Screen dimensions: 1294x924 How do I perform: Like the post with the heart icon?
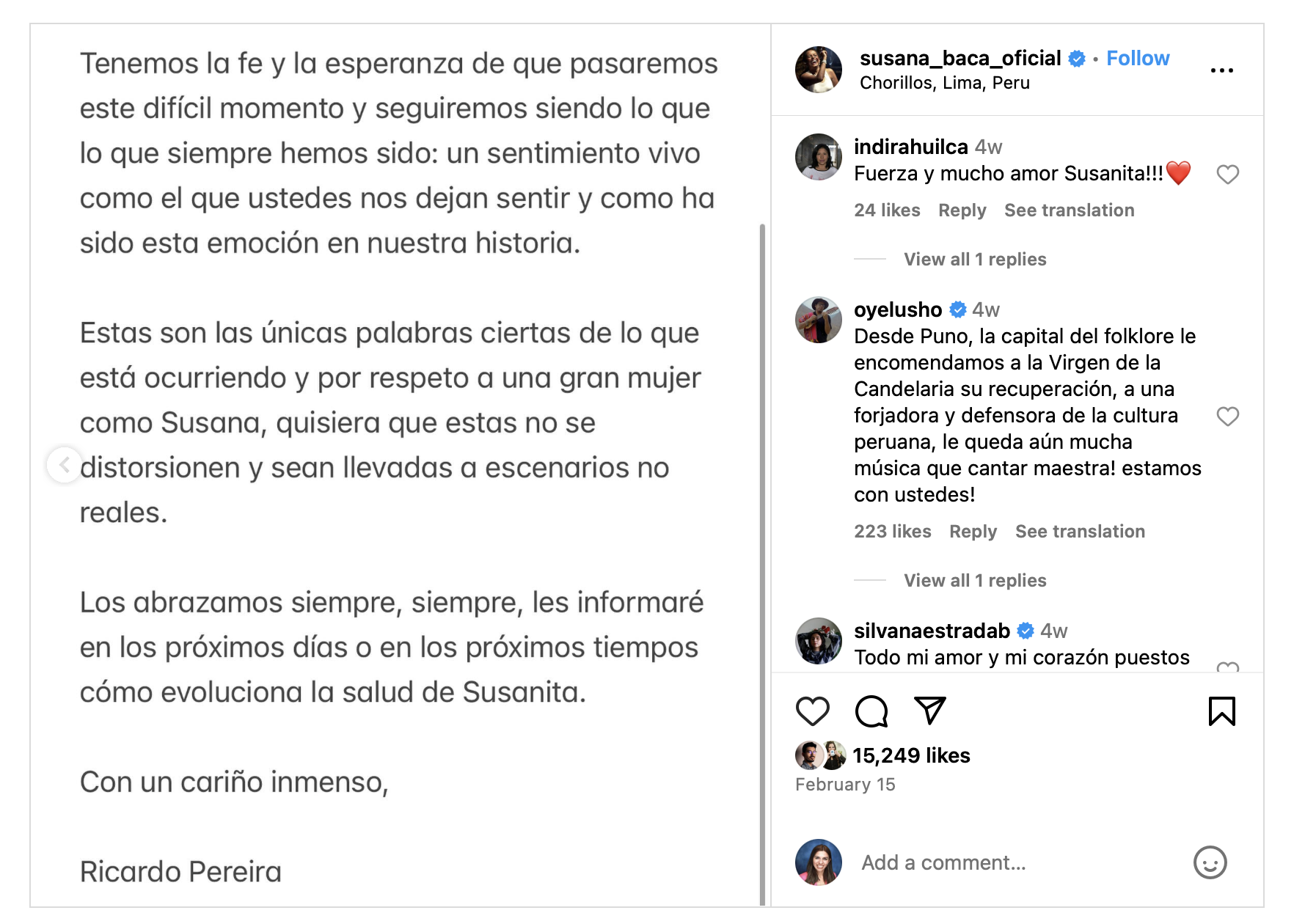pyautogui.click(x=812, y=711)
